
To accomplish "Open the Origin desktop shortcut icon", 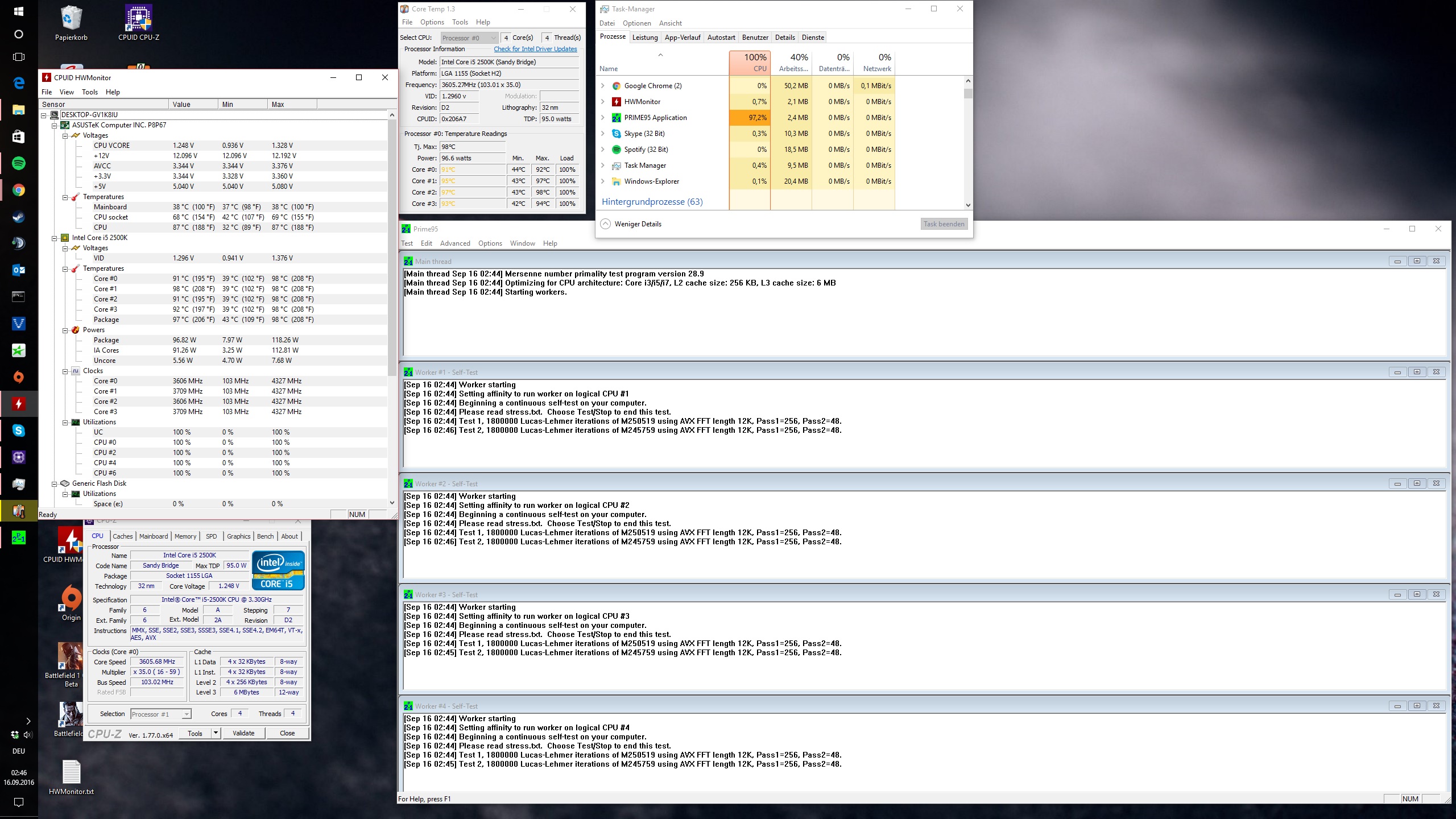I will pyautogui.click(x=71, y=599).
